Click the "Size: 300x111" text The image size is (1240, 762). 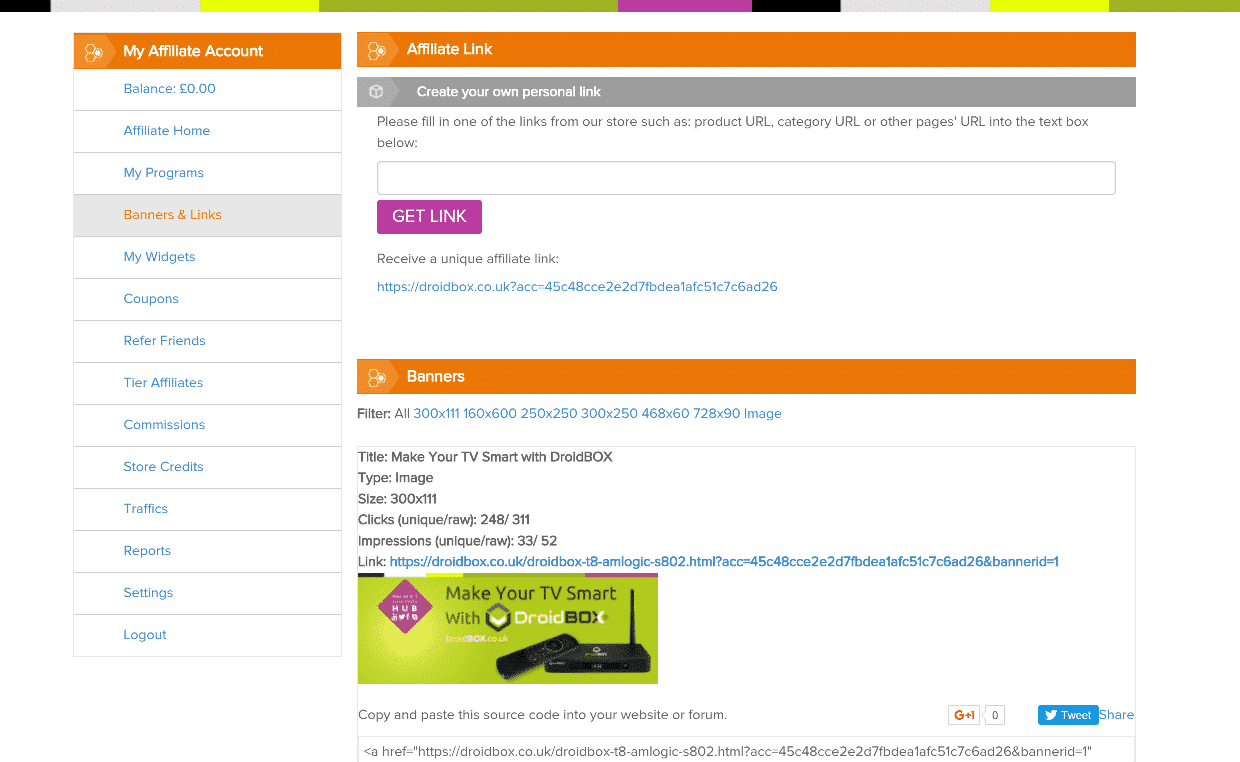pos(397,499)
